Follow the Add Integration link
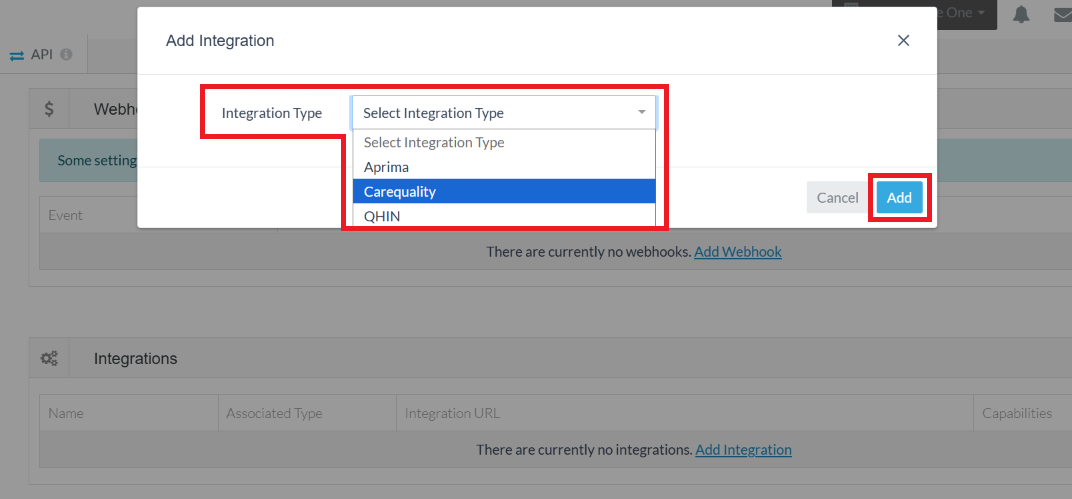The image size is (1072, 499). (x=743, y=450)
